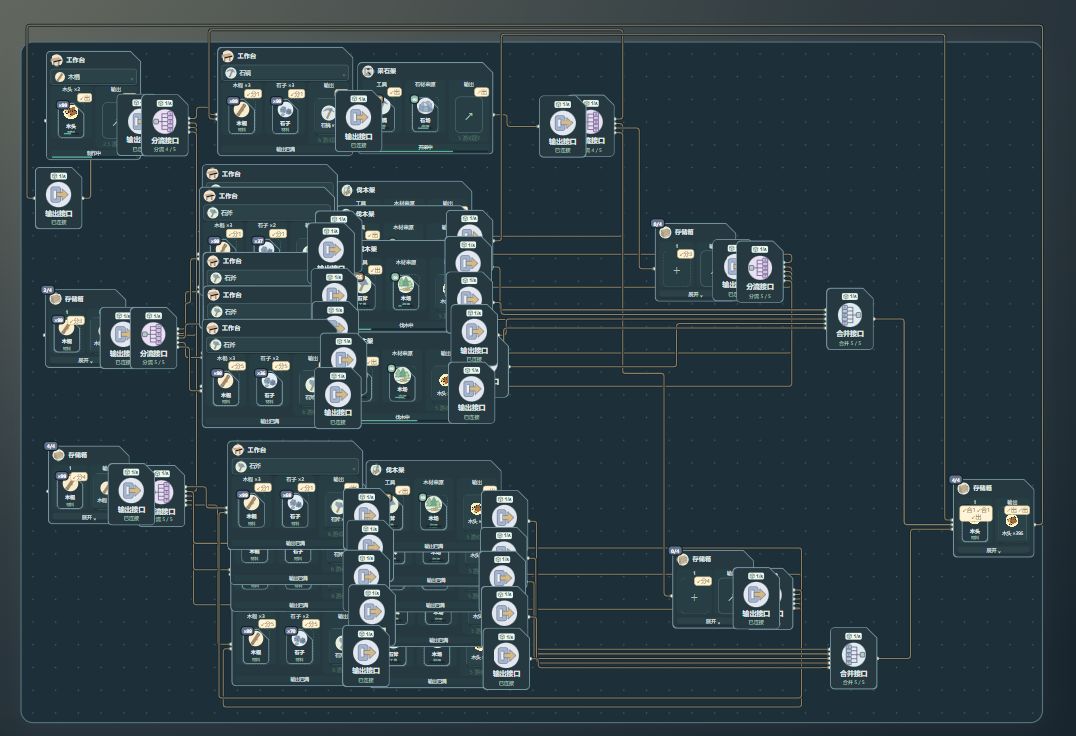Click the 输出接口 covering the 石镐 workbench output
1076x736 pixels.
pyautogui.click(x=358, y=119)
